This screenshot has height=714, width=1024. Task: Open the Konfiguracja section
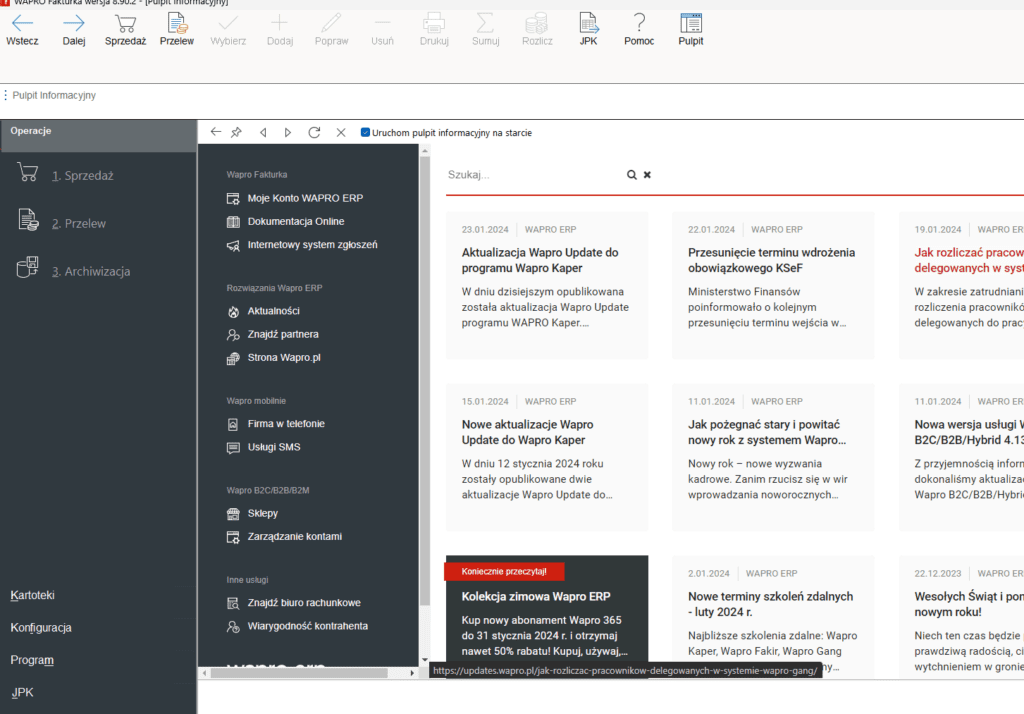click(40, 628)
